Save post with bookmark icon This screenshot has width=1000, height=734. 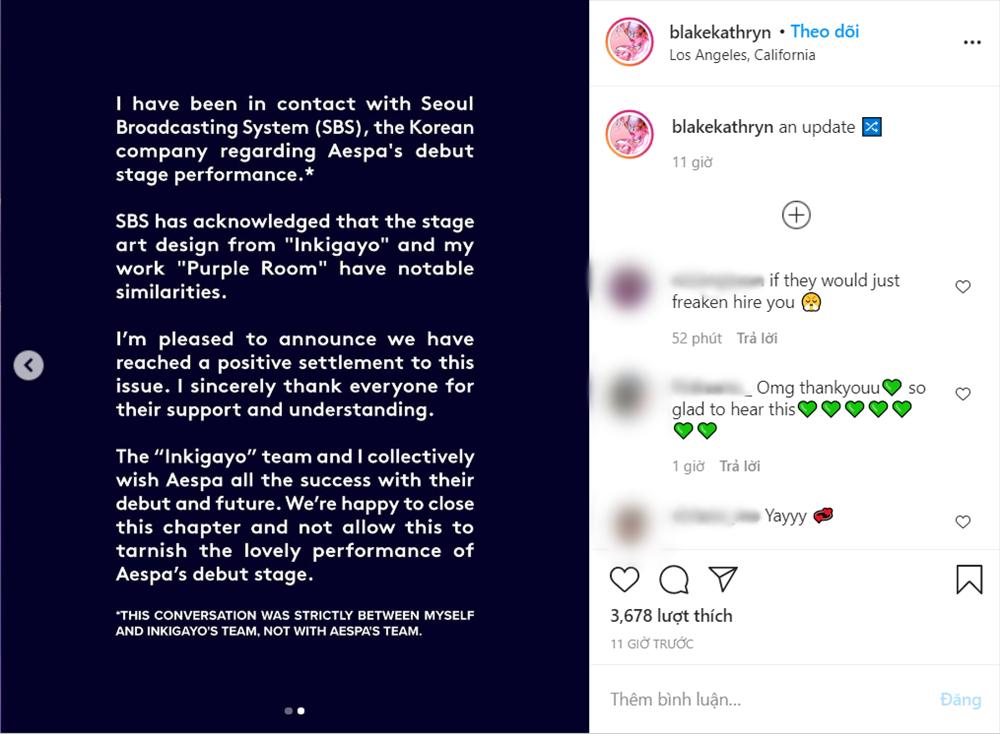point(969,579)
